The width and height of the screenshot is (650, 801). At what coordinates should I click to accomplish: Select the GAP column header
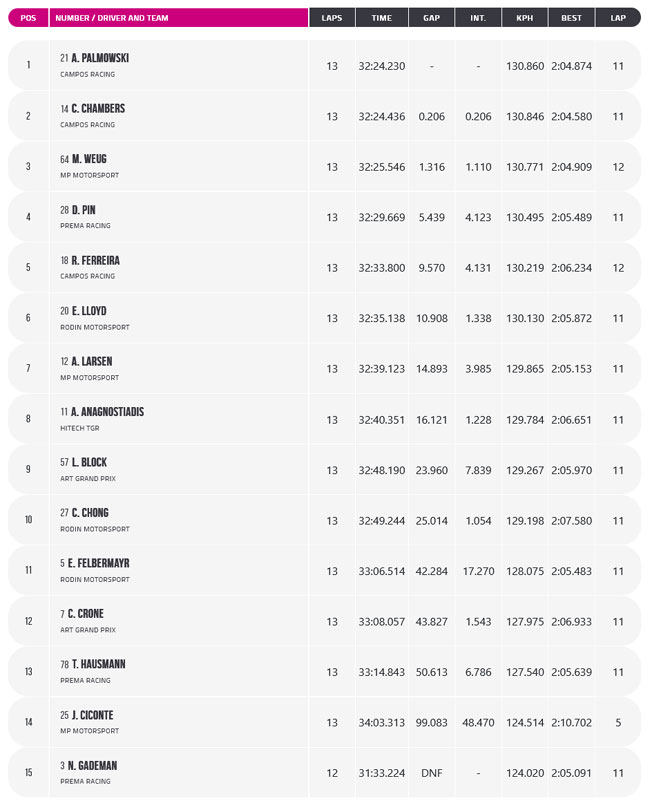pos(431,18)
